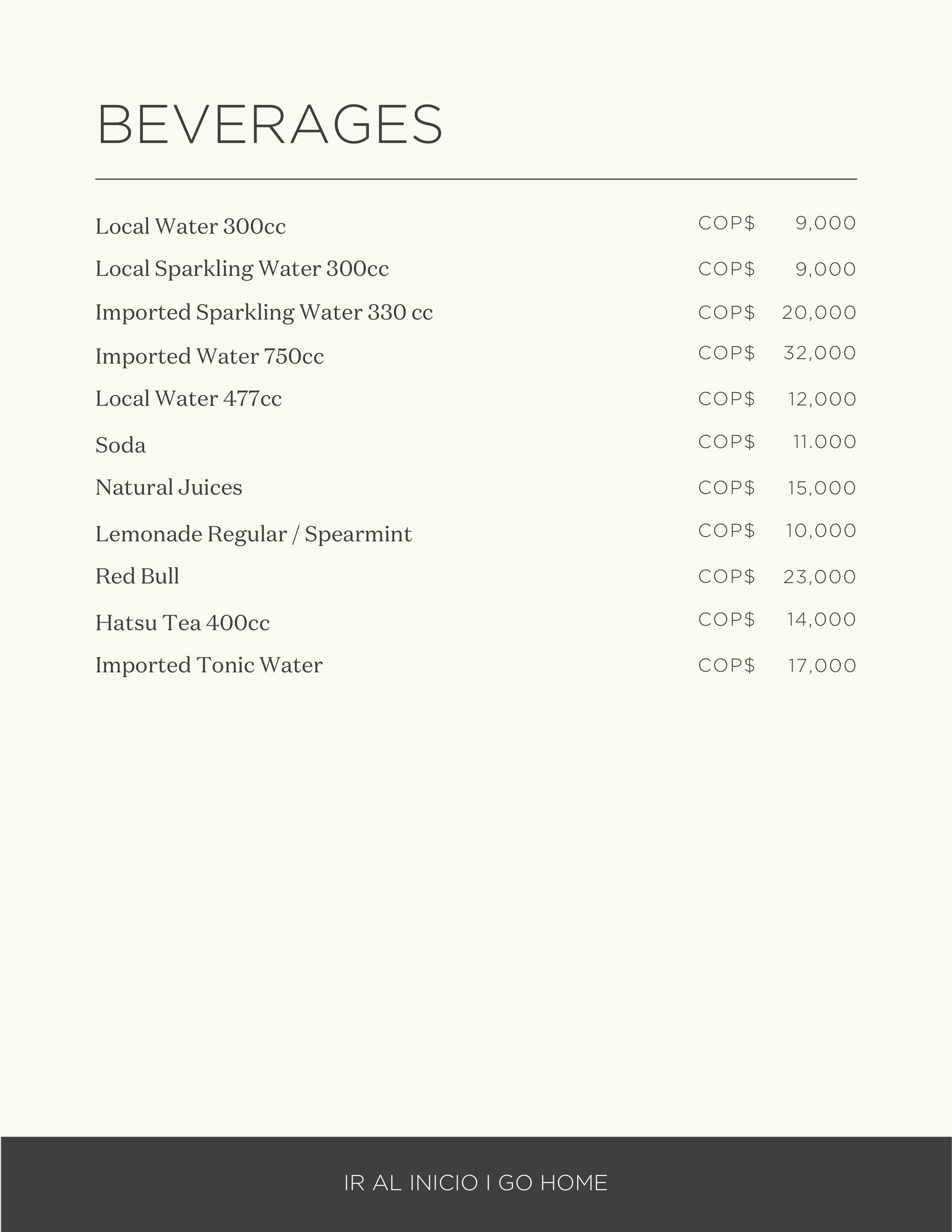Click the 17,000 Tonic Water price
Viewport: 952px width, 1232px height.
(x=822, y=666)
